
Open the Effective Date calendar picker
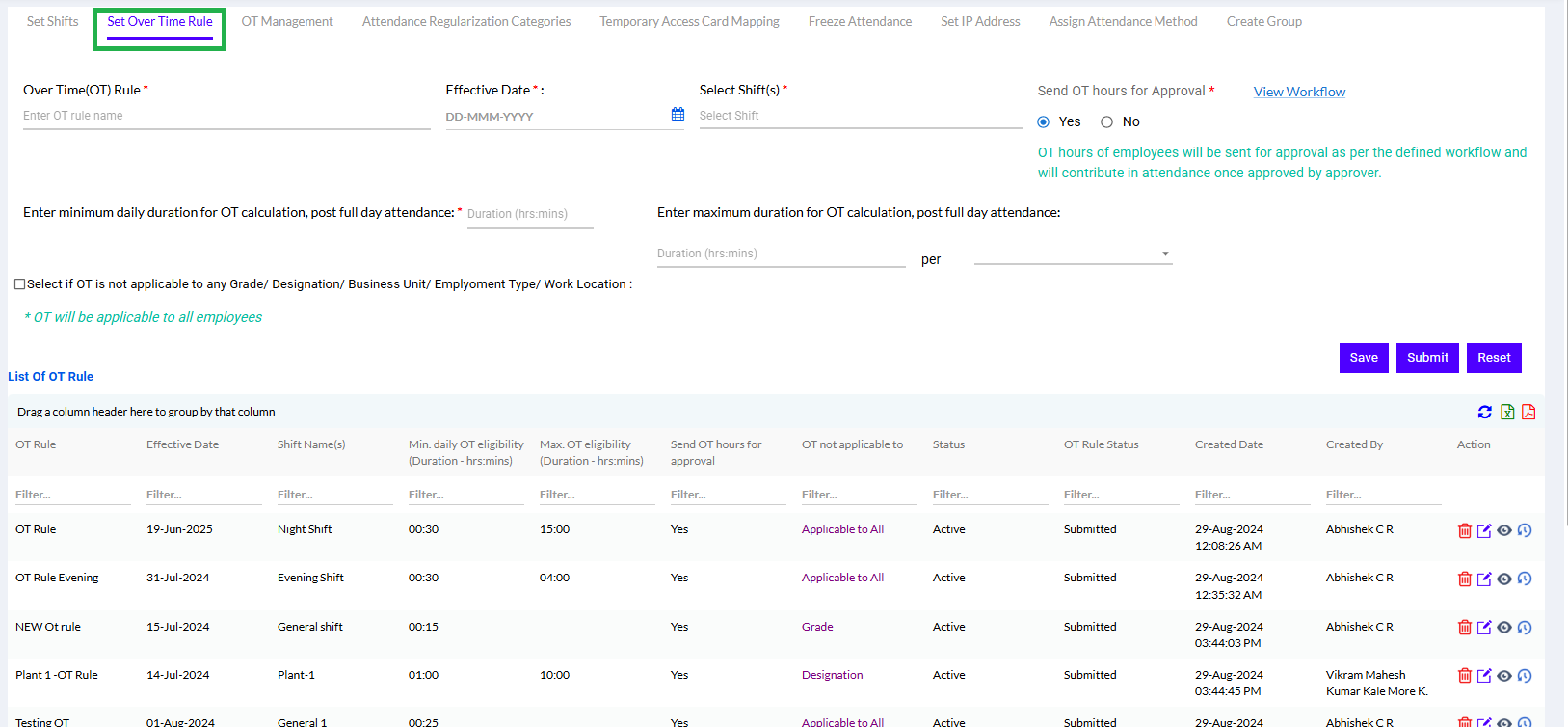pyautogui.click(x=678, y=115)
